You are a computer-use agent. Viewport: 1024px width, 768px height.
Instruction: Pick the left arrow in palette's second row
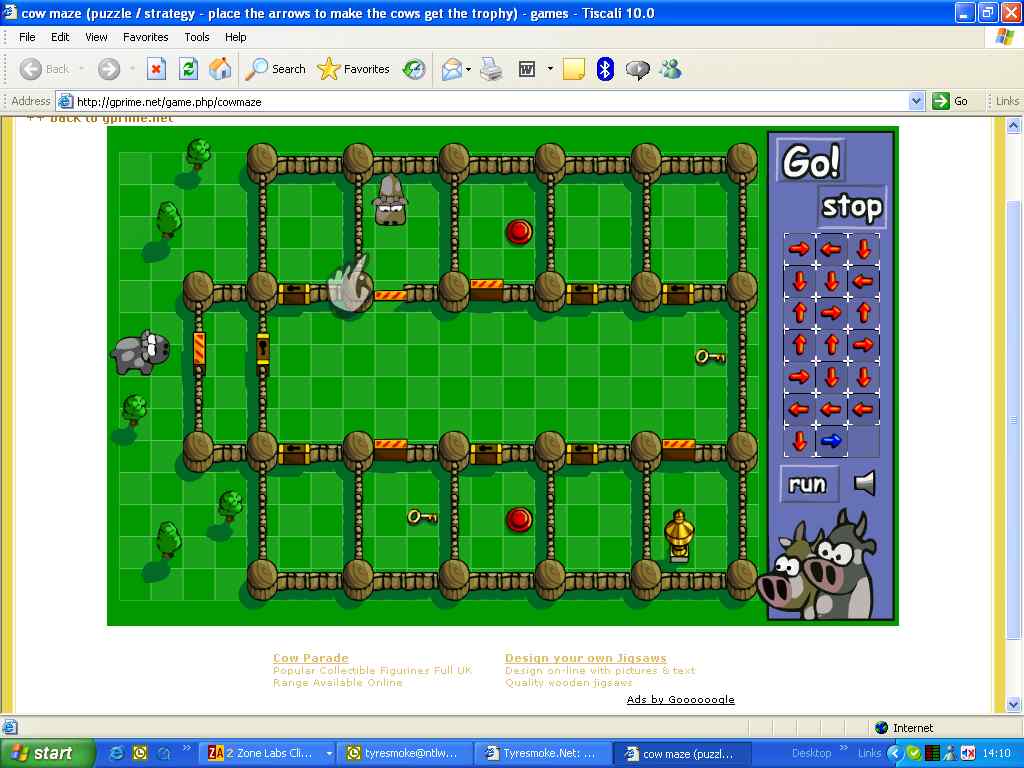863,281
